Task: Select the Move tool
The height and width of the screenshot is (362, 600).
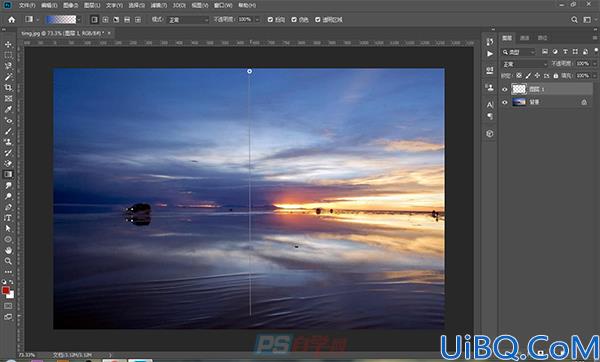Action: pos(8,44)
